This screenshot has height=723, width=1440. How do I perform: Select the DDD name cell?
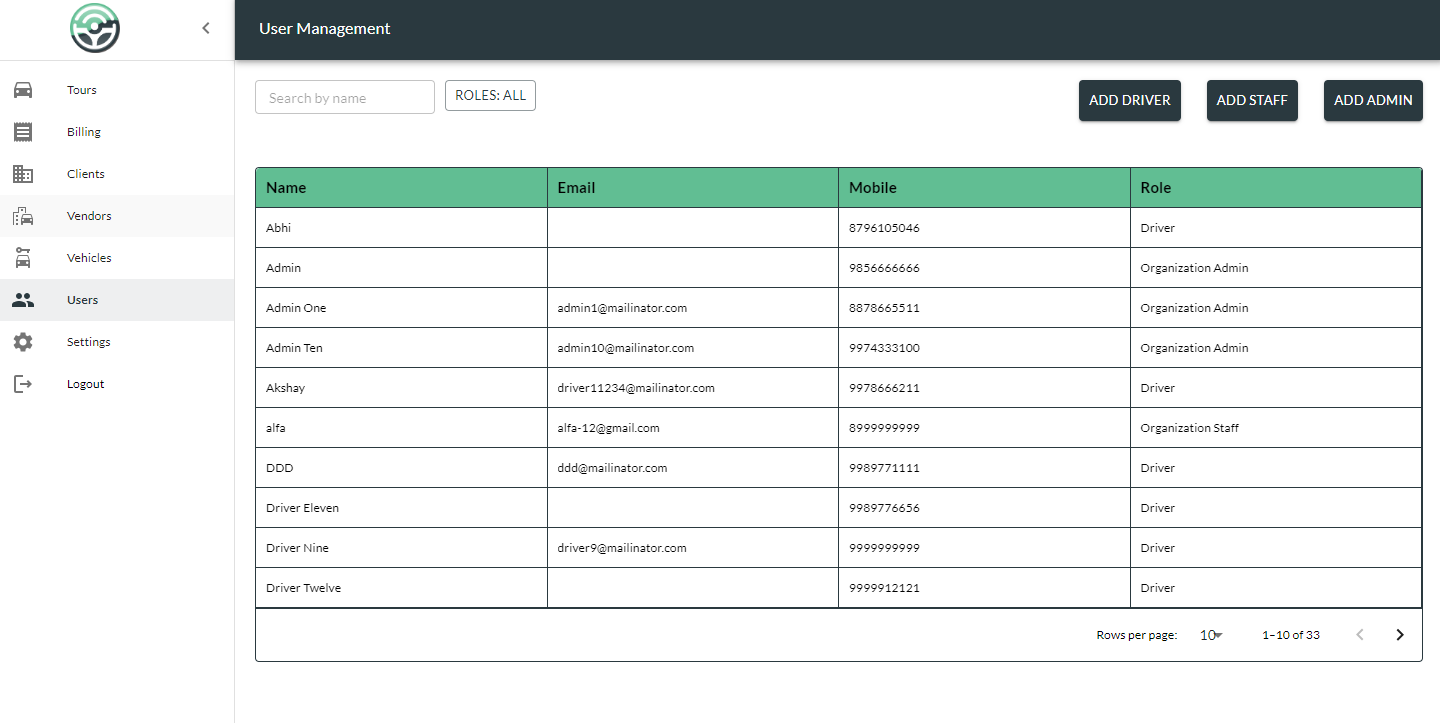pos(401,468)
